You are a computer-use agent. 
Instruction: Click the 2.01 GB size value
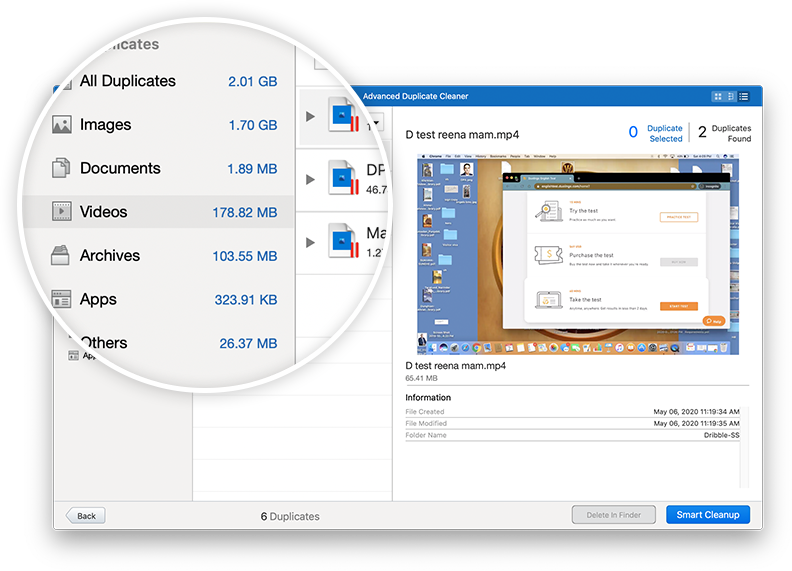pos(253,81)
